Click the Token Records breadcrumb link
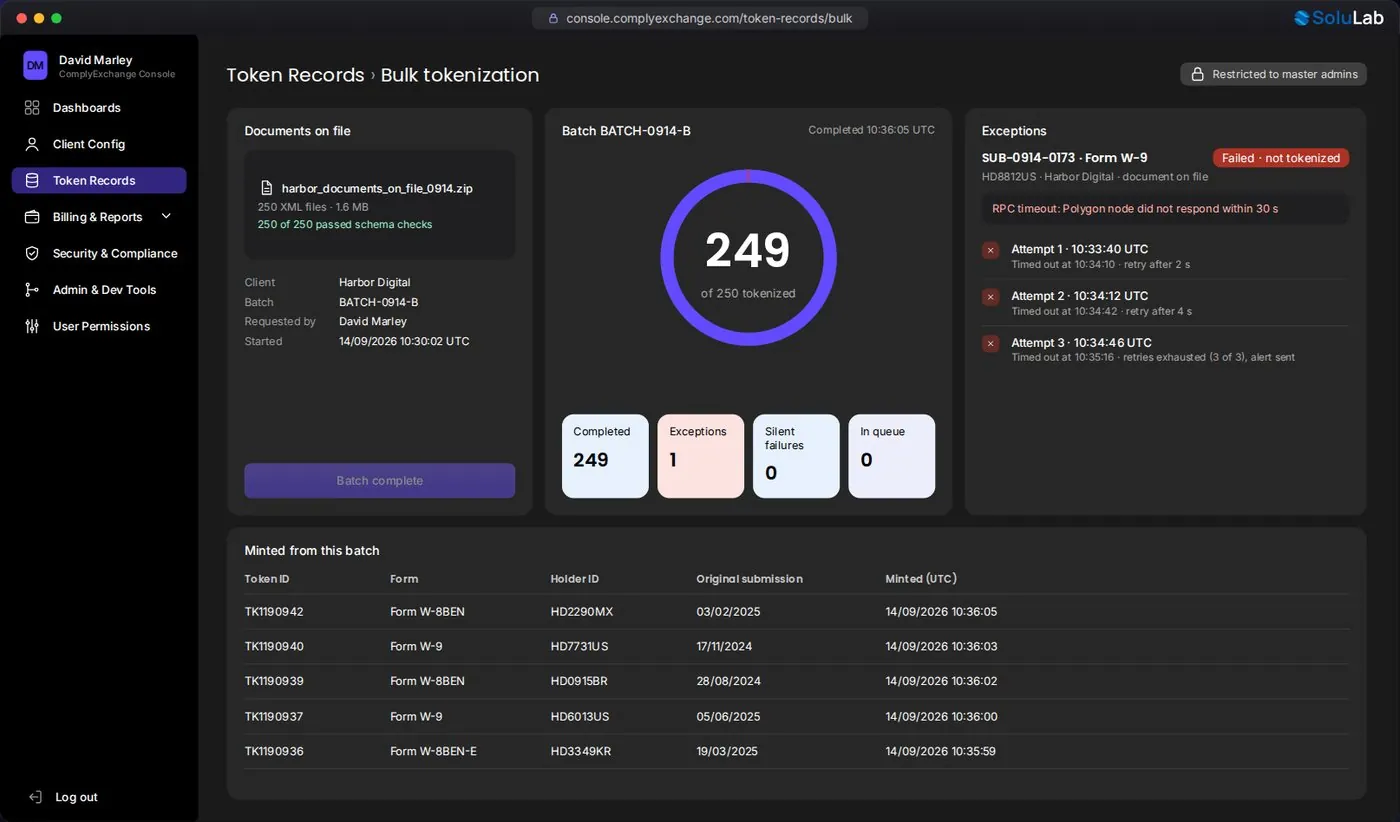Viewport: 1400px width, 822px height. coord(295,75)
